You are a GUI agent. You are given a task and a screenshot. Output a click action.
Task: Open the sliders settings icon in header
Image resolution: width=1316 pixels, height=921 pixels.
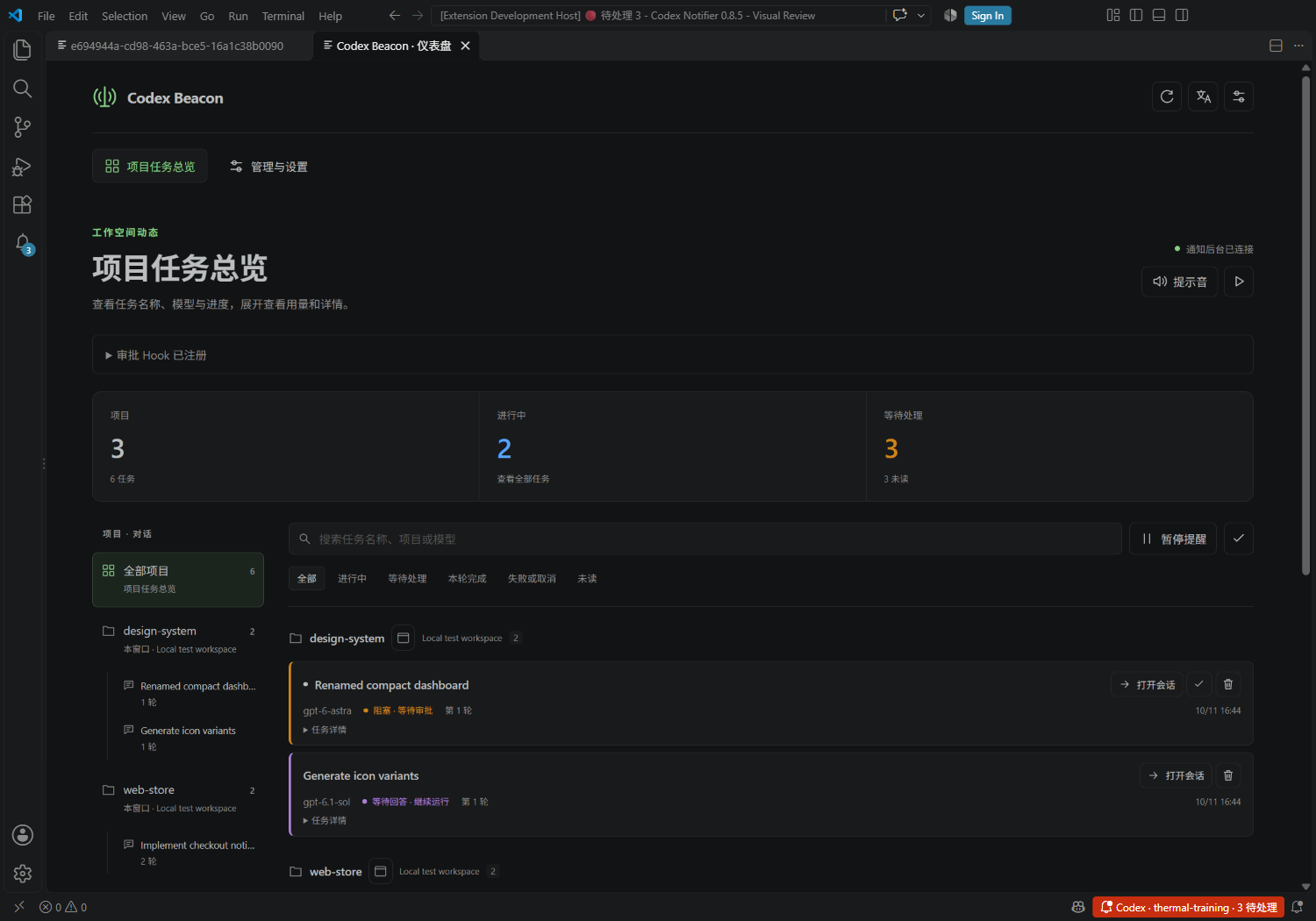pos(1239,96)
